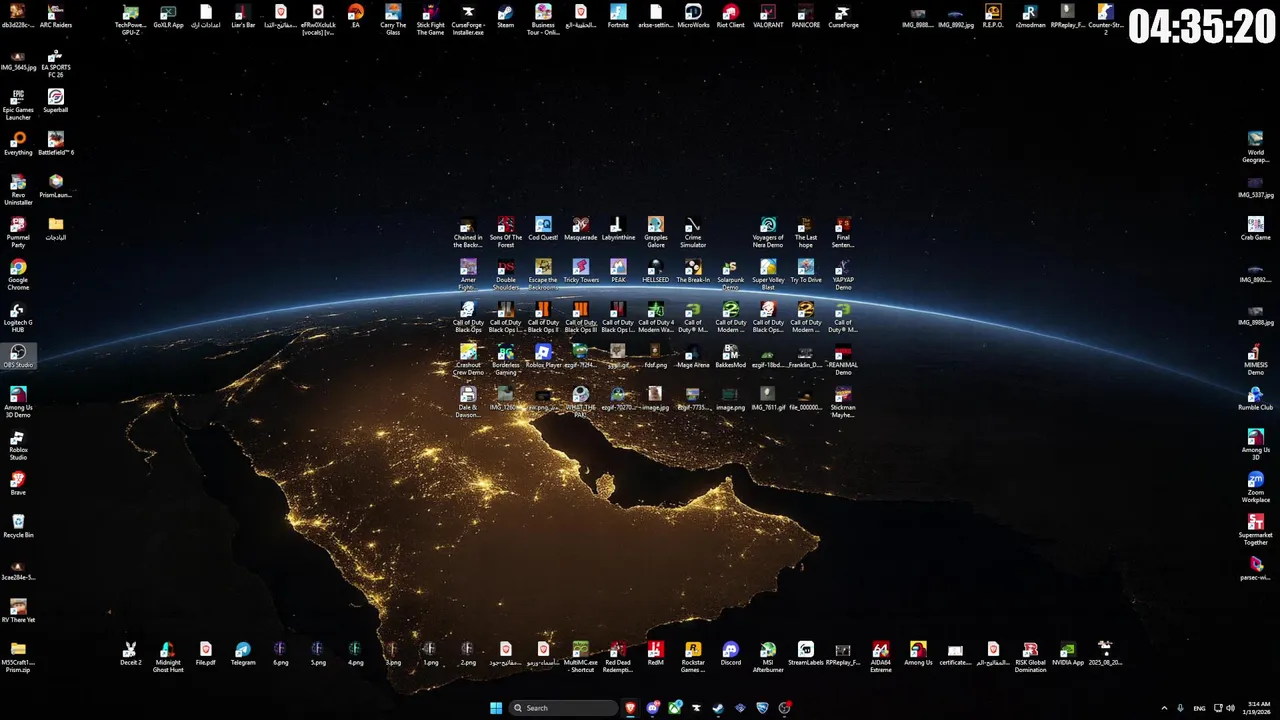Select the Liar's Bar shortcut
This screenshot has height=720, width=1280.
pyautogui.click(x=243, y=15)
